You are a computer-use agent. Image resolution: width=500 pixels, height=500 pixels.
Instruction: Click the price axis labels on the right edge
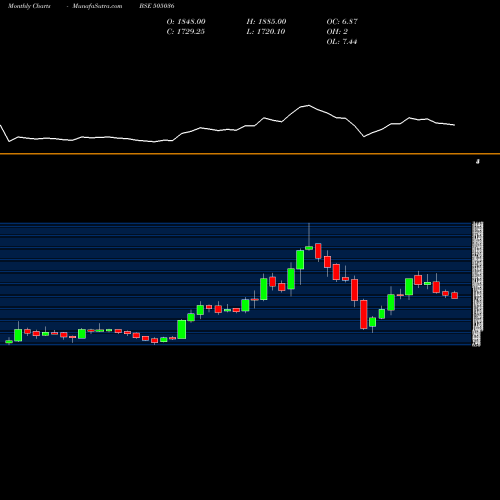477,284
